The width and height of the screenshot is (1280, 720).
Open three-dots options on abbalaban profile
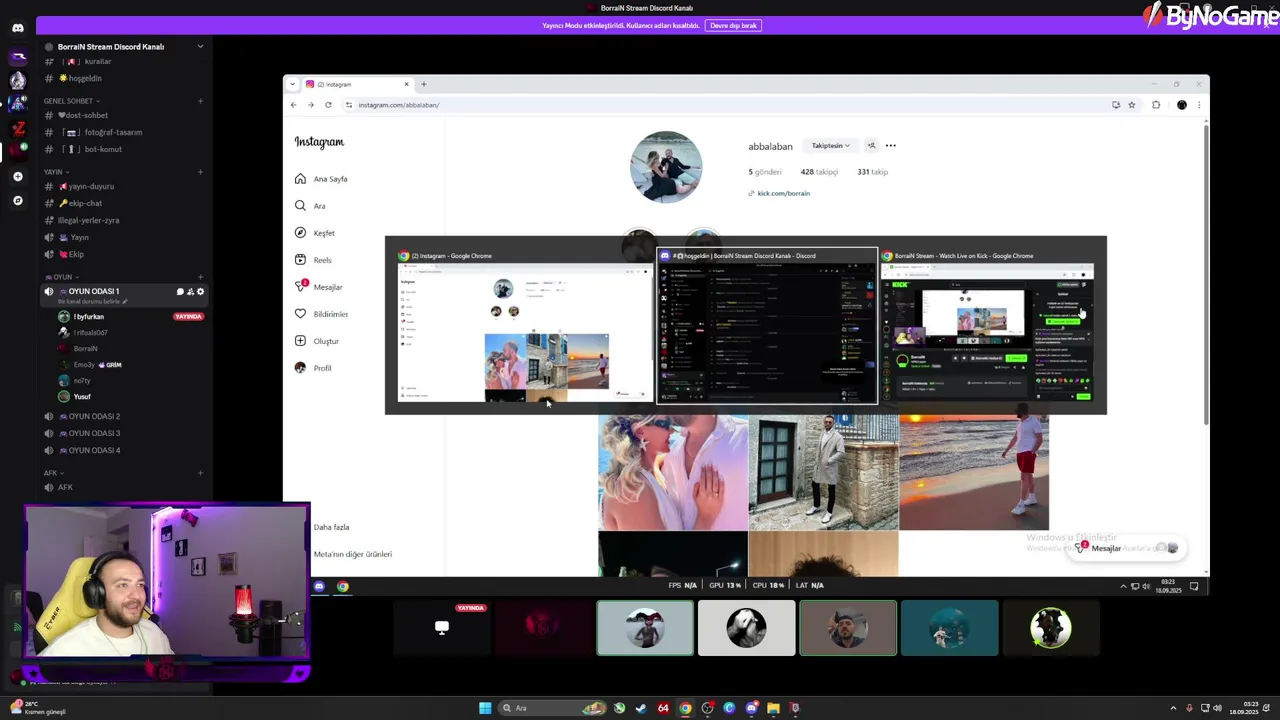click(x=891, y=146)
